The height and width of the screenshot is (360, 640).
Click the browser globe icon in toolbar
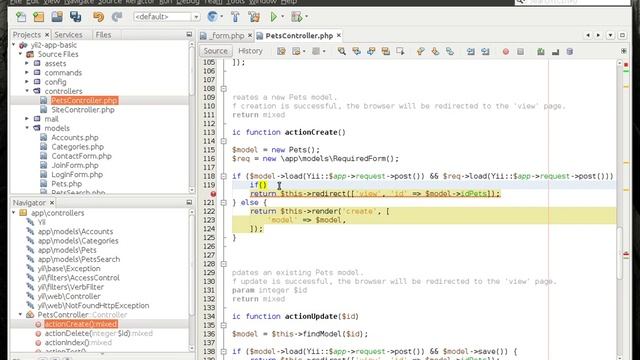point(212,17)
